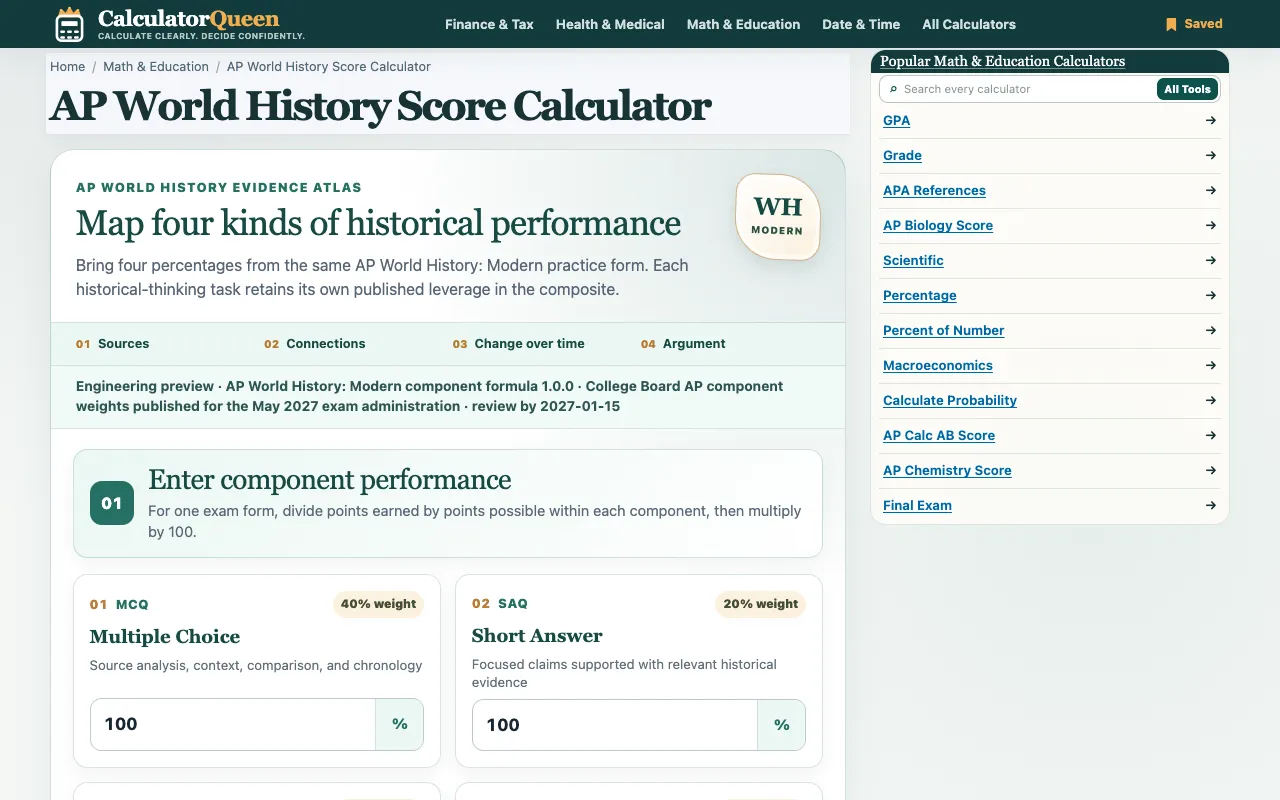Click the arrow icon beside APA References
This screenshot has width=1280, height=800.
tap(1211, 190)
